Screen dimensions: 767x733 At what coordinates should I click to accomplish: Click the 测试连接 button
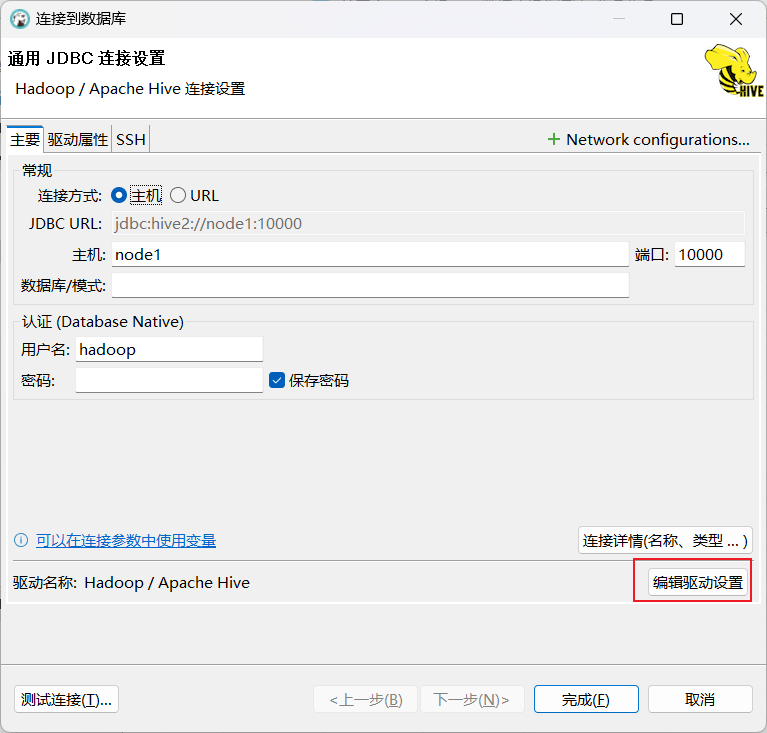pyautogui.click(x=67, y=699)
